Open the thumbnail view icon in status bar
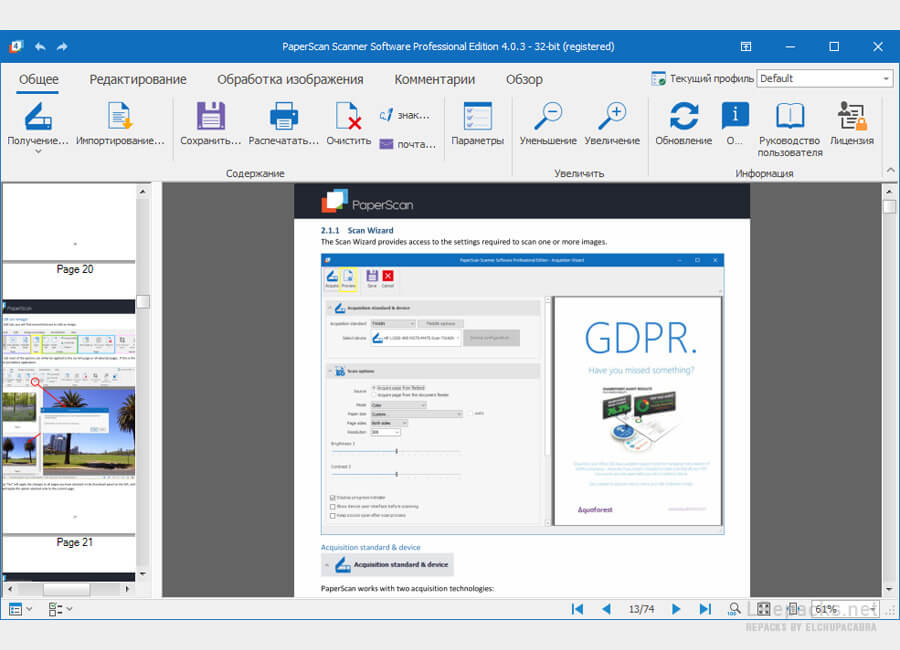Image resolution: width=900 pixels, height=650 pixels. click(x=15, y=609)
